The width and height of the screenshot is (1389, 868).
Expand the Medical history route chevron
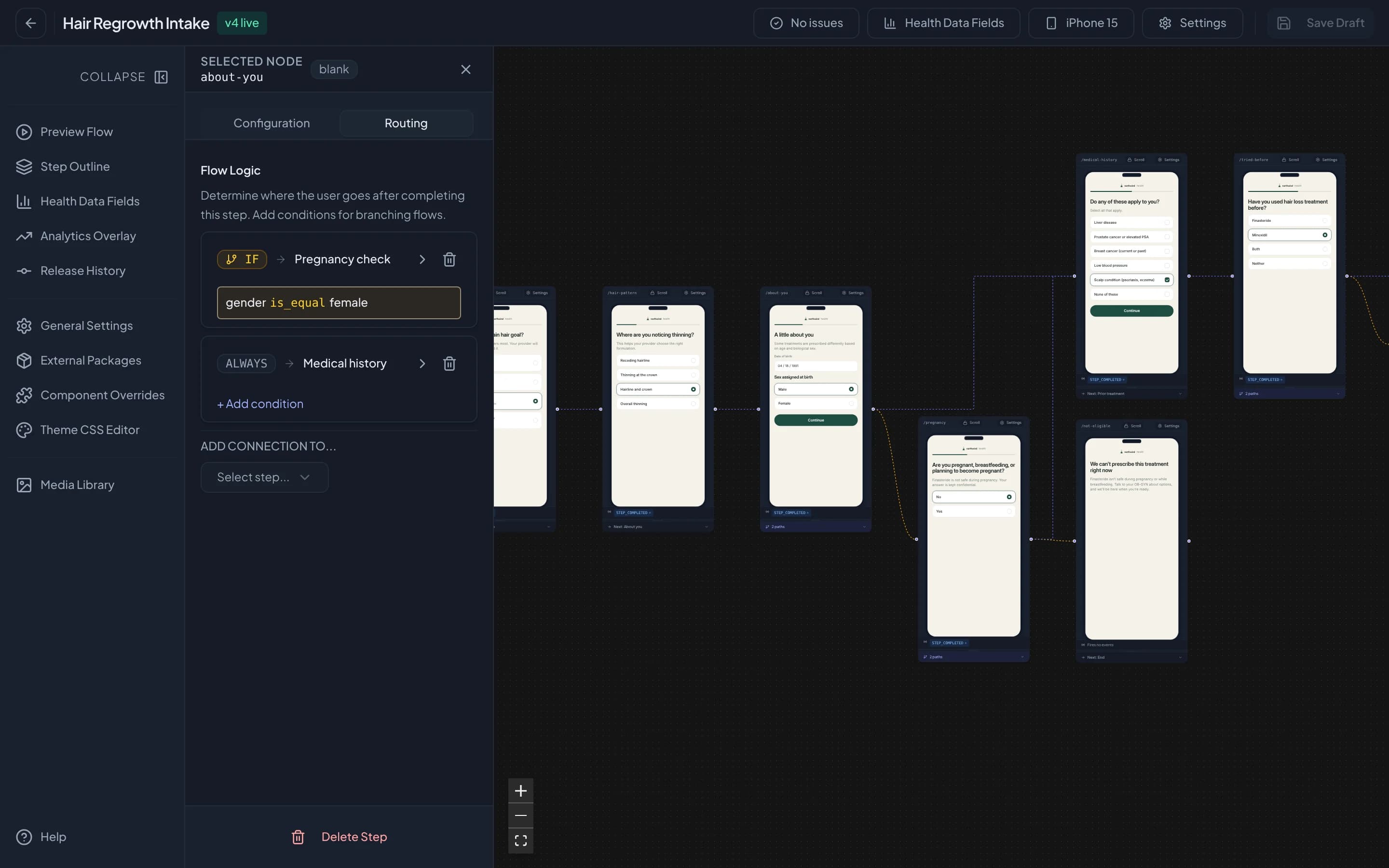click(x=422, y=364)
